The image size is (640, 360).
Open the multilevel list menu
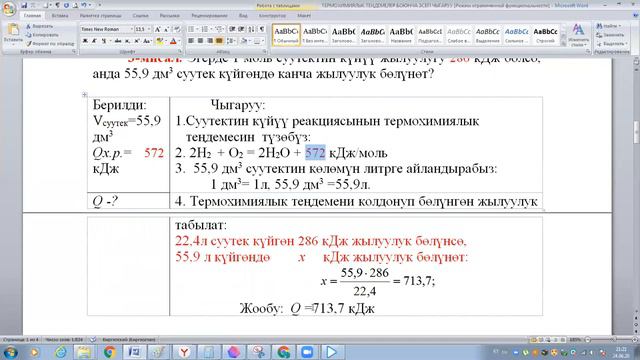pos(220,29)
